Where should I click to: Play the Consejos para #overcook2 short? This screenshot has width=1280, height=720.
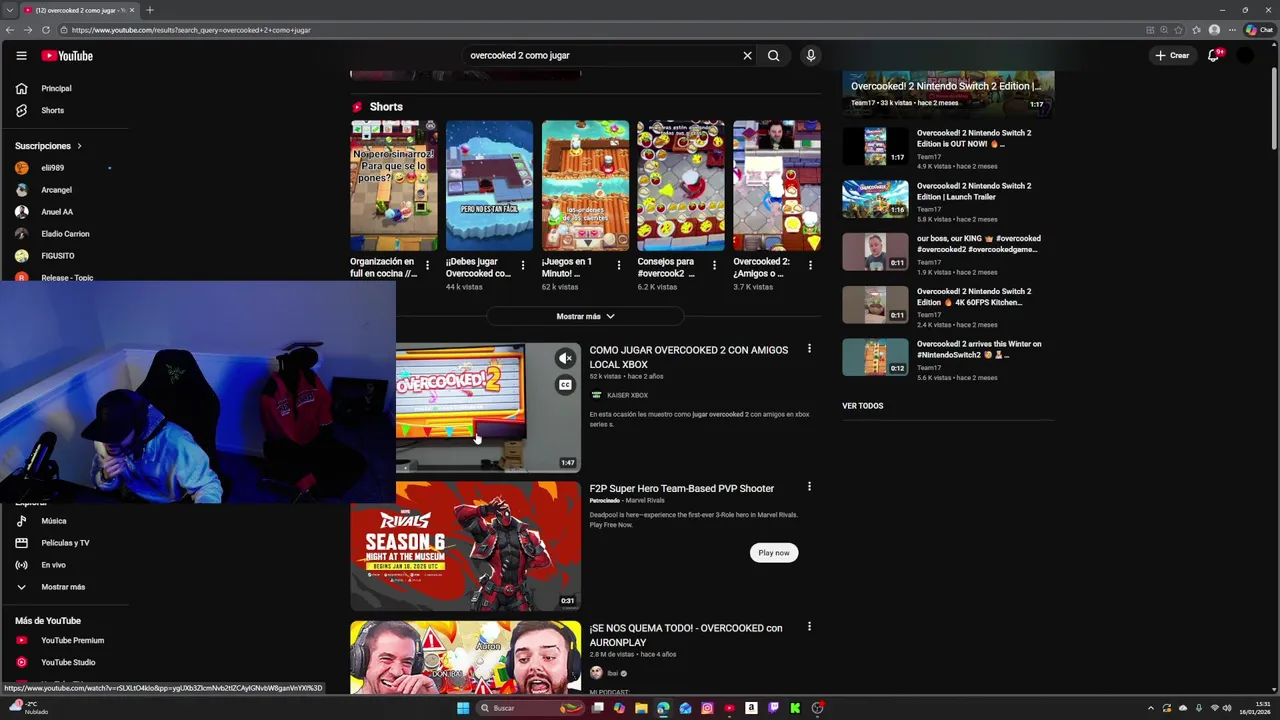pos(681,186)
